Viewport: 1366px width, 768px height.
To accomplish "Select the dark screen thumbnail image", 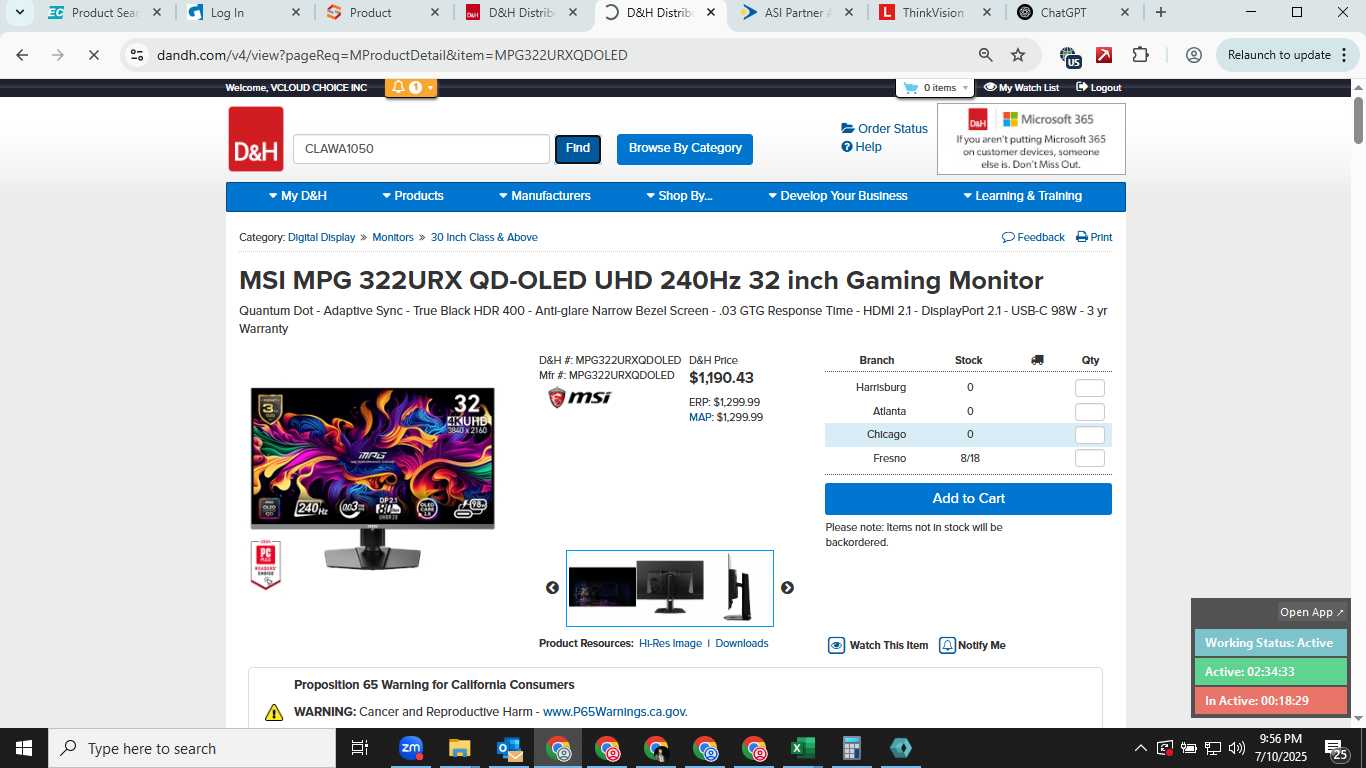I will tap(602, 587).
